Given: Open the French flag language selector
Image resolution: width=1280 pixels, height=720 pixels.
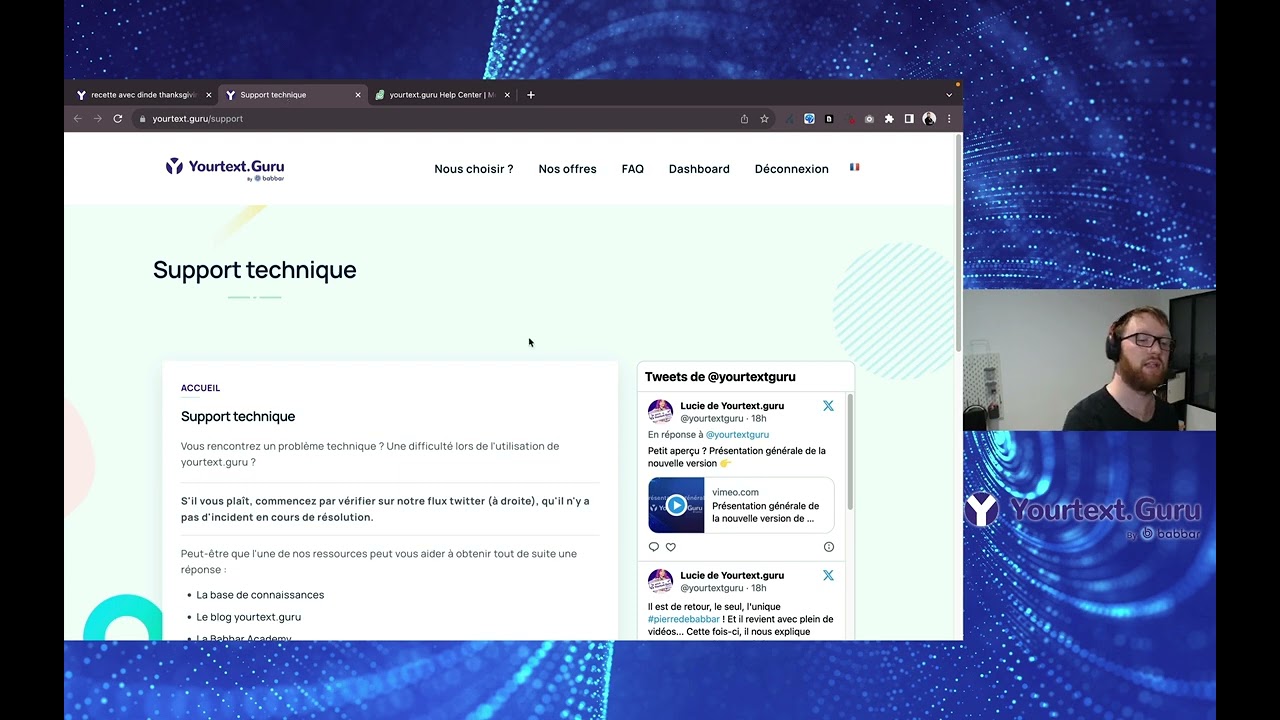Looking at the screenshot, I should (x=855, y=167).
